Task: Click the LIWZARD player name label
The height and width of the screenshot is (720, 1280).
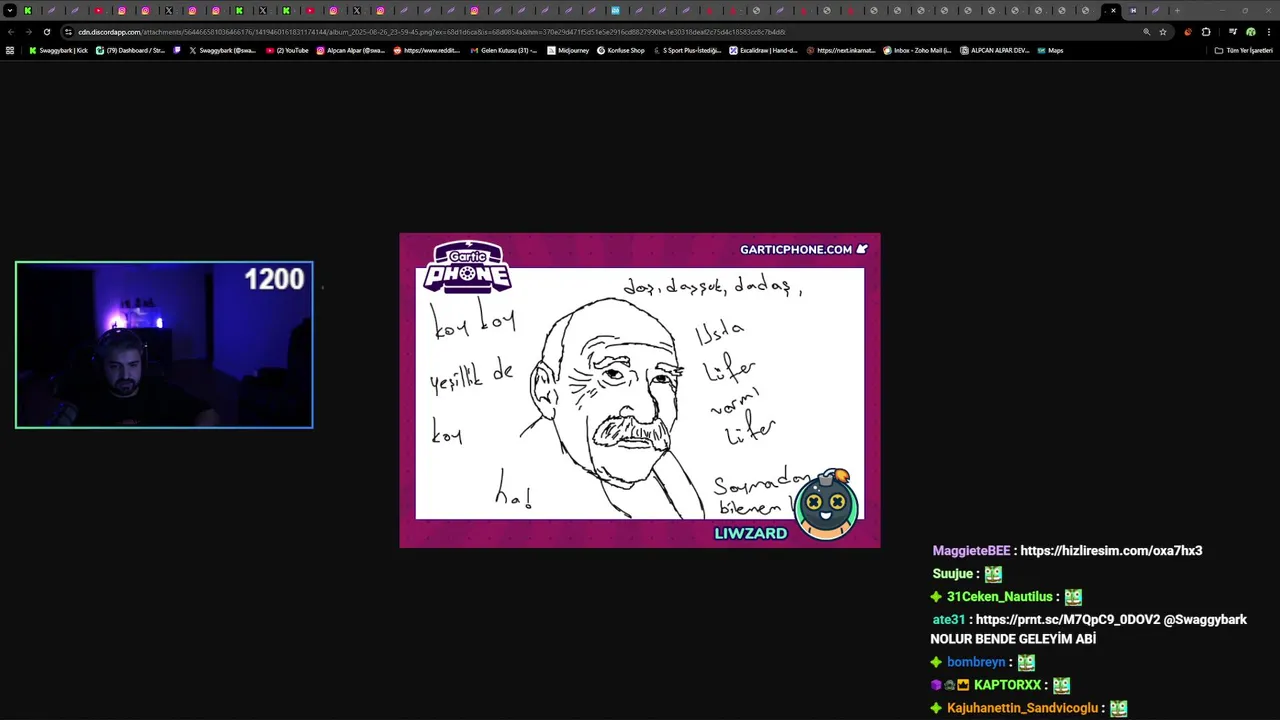Action: click(x=750, y=533)
